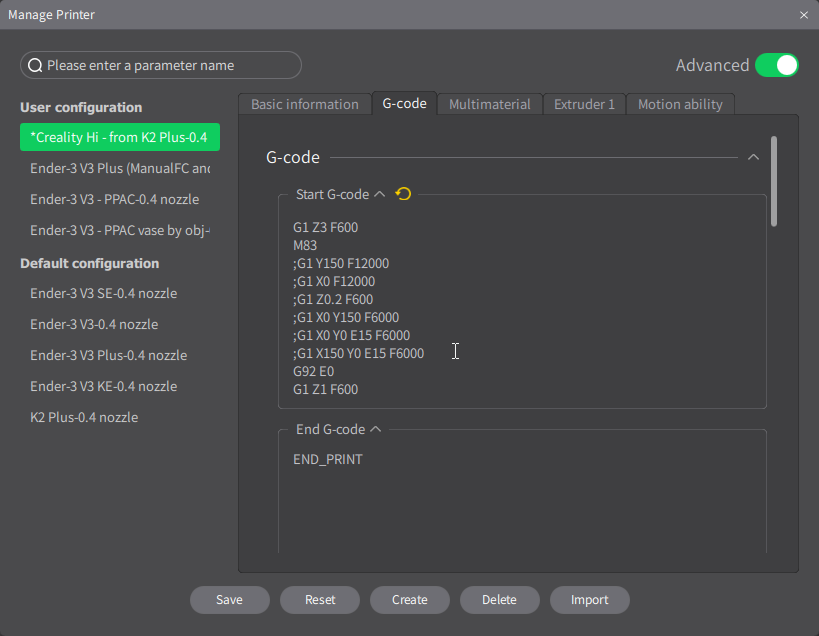Click the line ;G1 Z0.2 F600
This screenshot has height=636, width=819.
click(x=333, y=299)
